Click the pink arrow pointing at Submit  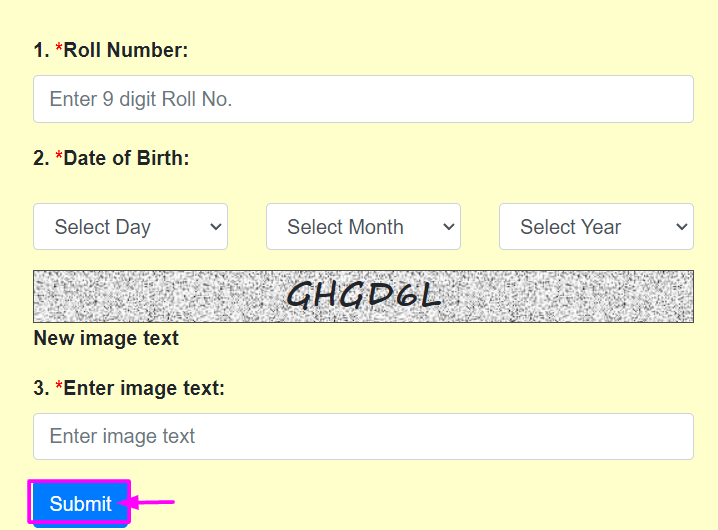click(153, 502)
